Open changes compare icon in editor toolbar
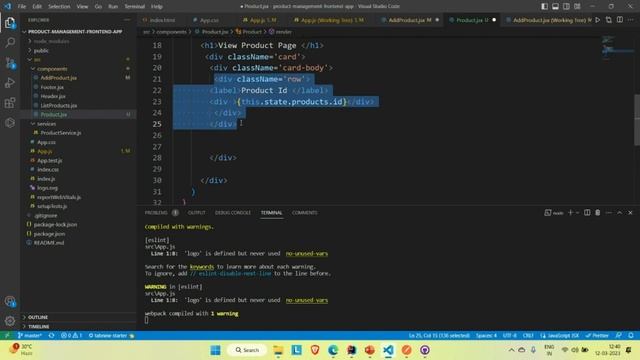640x360 pixels. [x=609, y=20]
